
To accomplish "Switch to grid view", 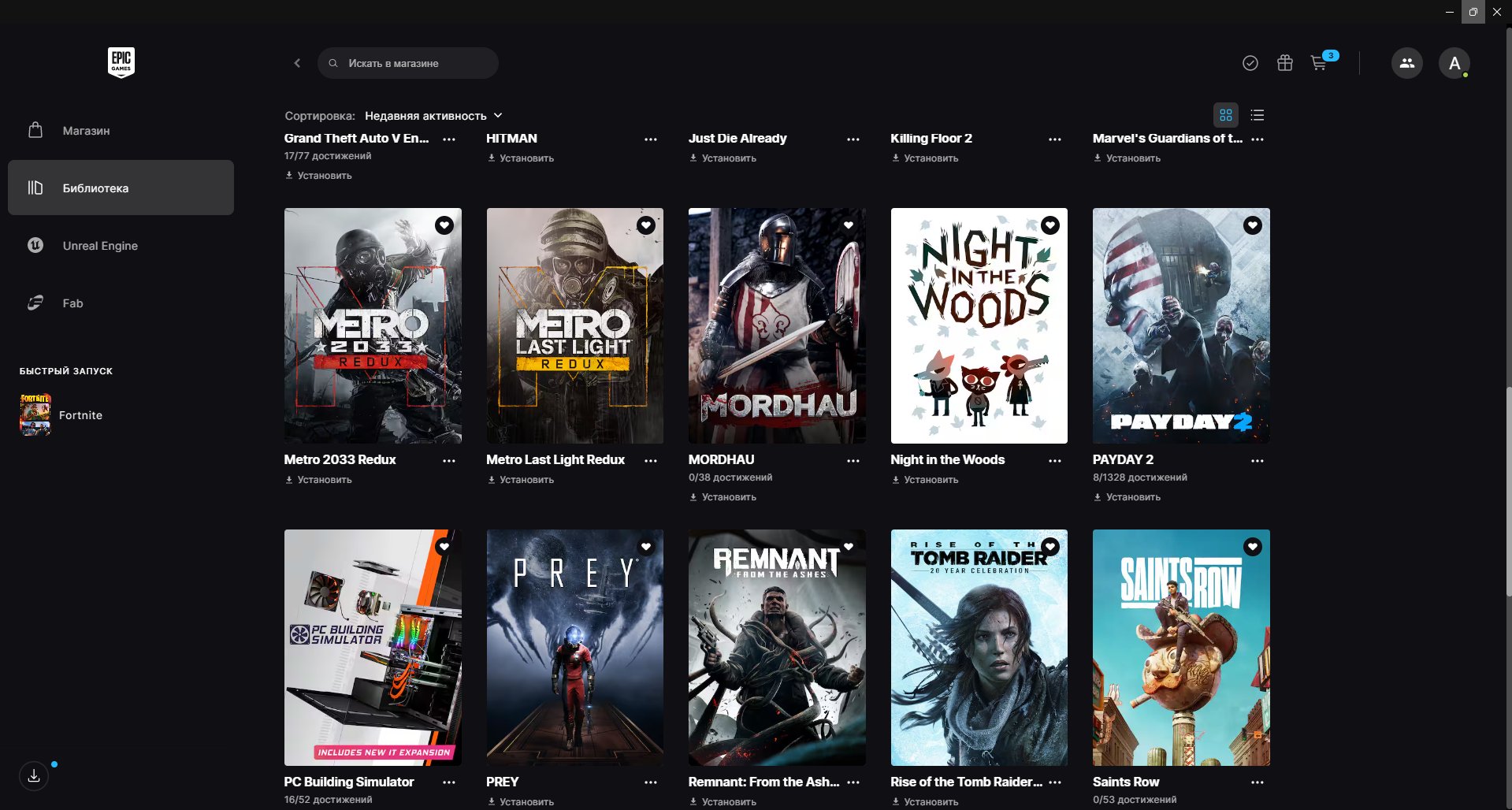I will point(1225,115).
